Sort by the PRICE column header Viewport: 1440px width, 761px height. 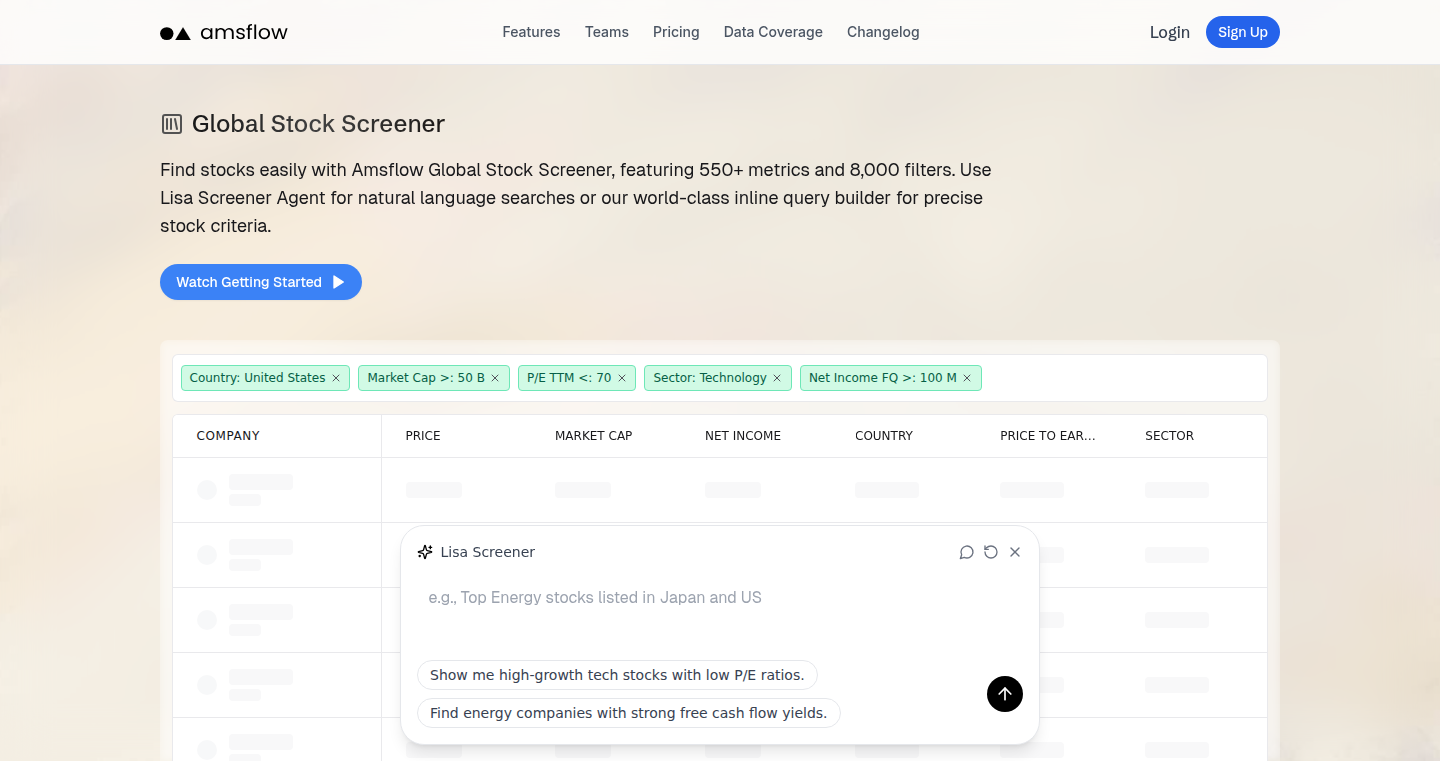pos(423,436)
